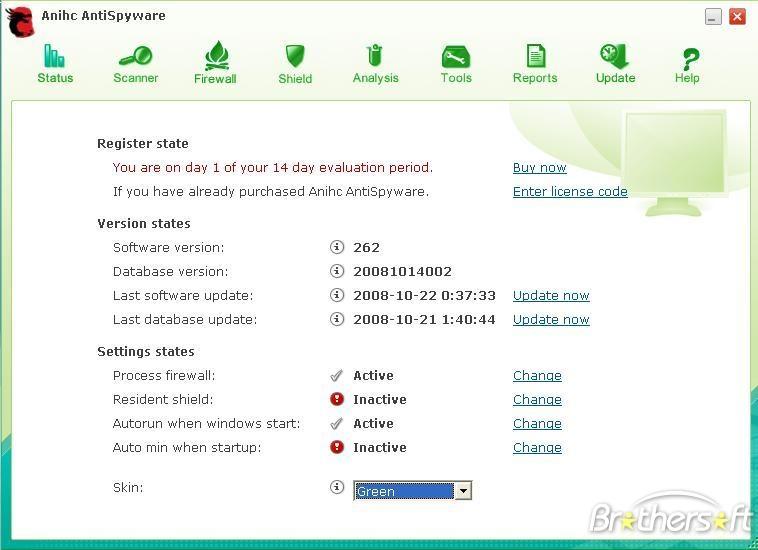Image resolution: width=758 pixels, height=550 pixels.
Task: Click Update now for last database update
Action: [x=551, y=319]
